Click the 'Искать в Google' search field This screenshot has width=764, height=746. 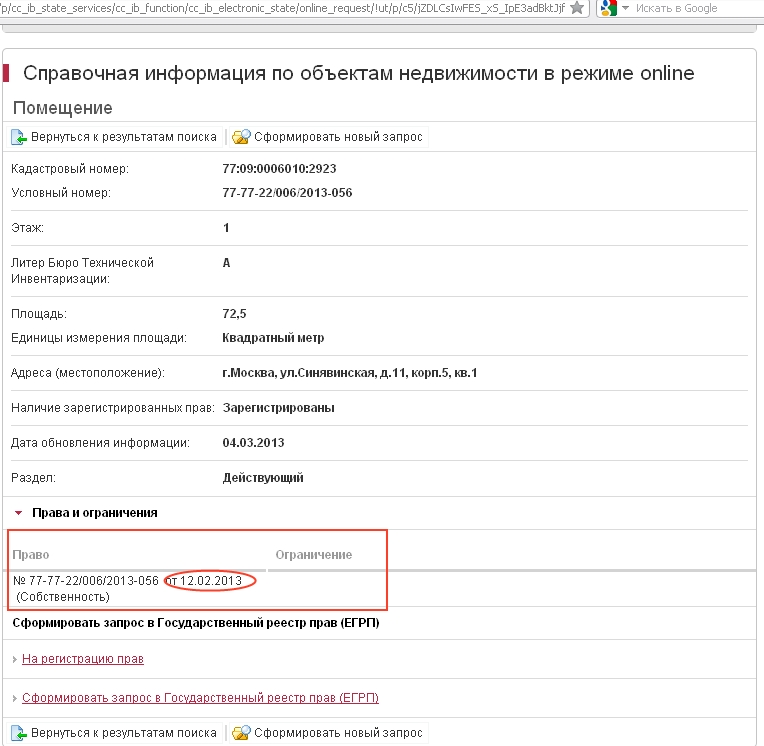(690, 8)
